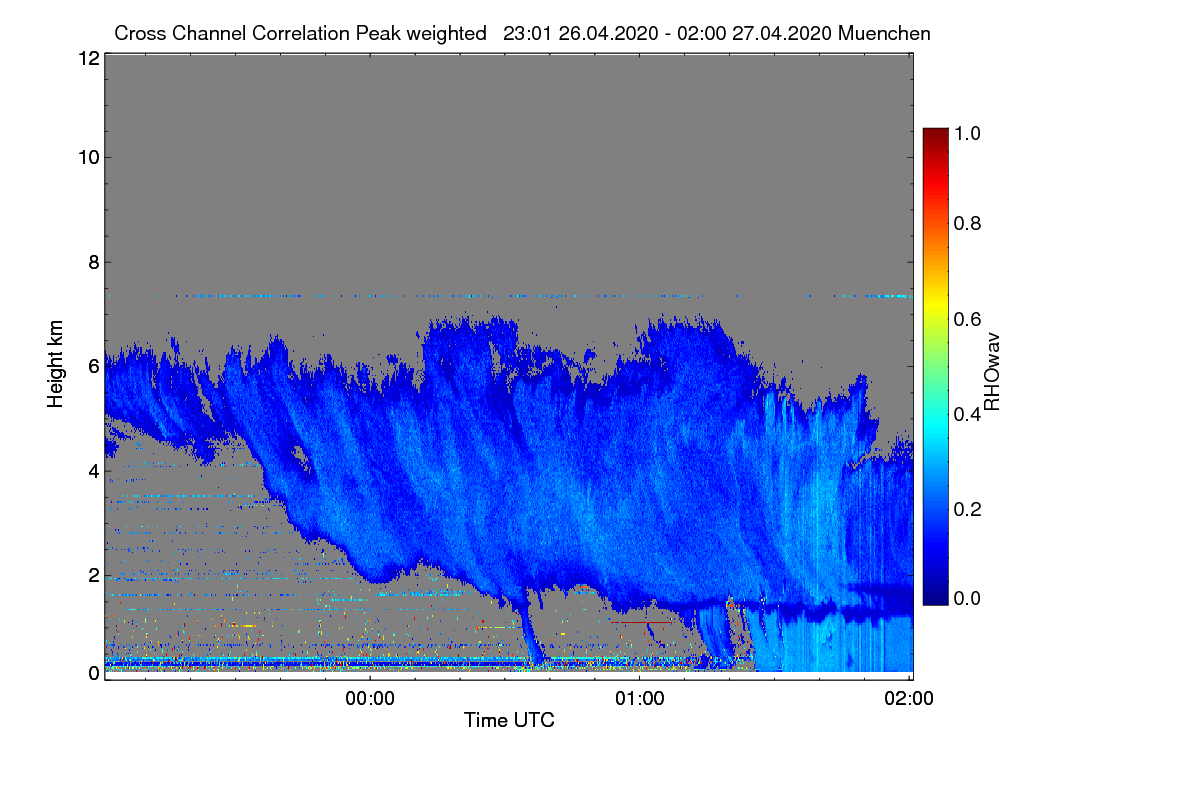Click the 2 km height tick label

[93, 575]
